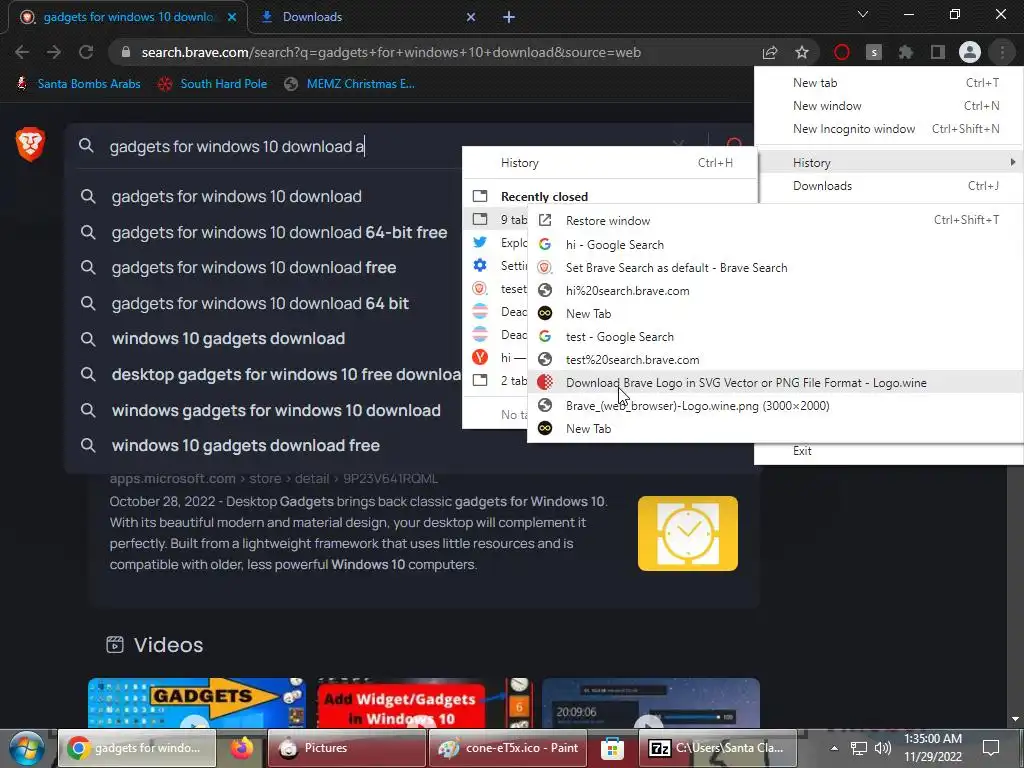Open the Santa Bombs Arabs bookmark
The image size is (1024, 768).
[x=79, y=84]
